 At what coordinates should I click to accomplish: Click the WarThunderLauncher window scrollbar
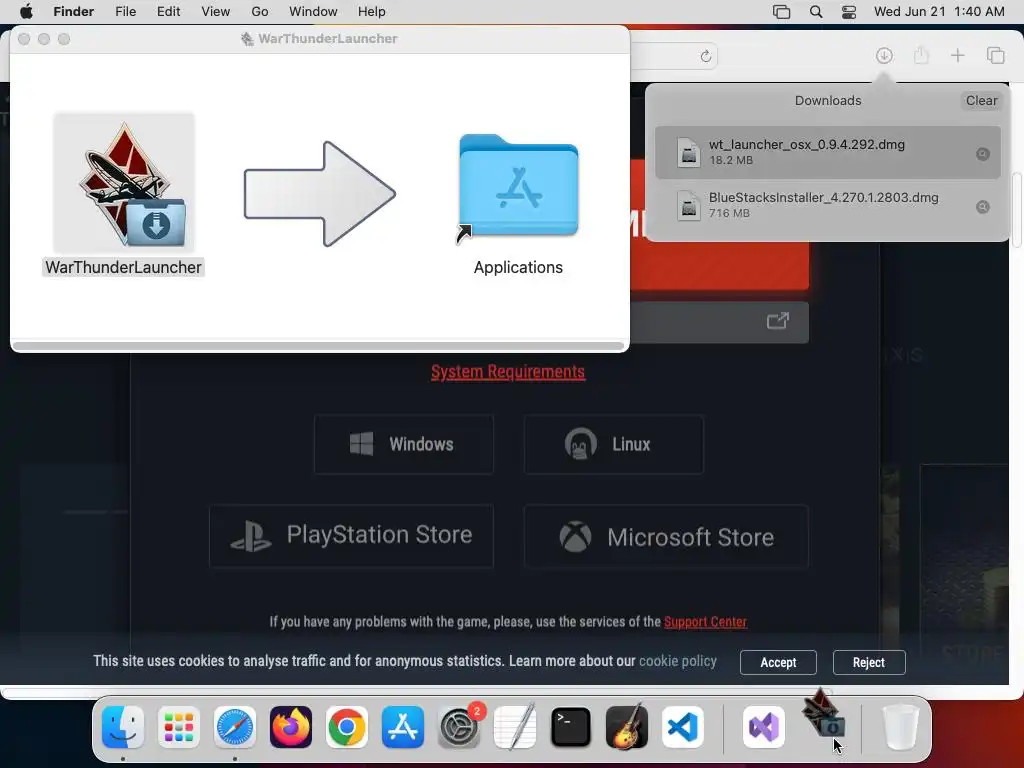pos(319,345)
